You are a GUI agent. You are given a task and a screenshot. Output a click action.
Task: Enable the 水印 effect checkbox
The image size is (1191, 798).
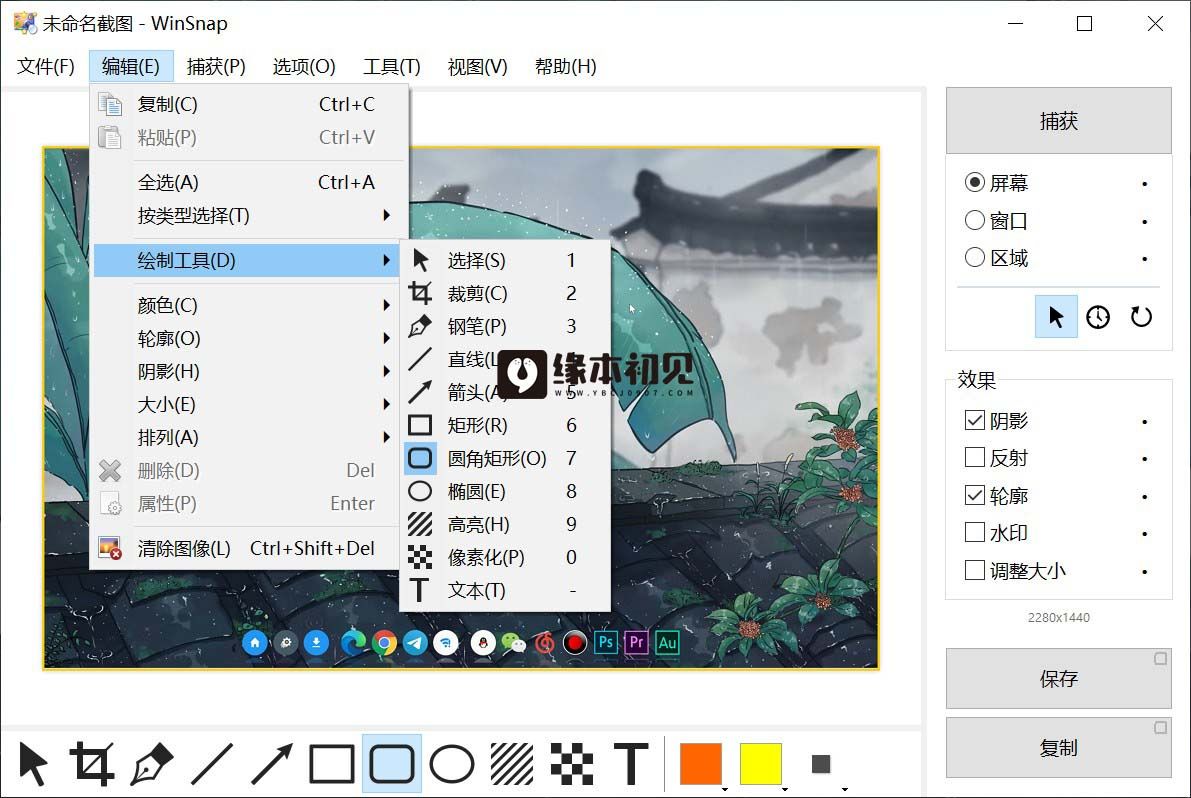click(975, 532)
